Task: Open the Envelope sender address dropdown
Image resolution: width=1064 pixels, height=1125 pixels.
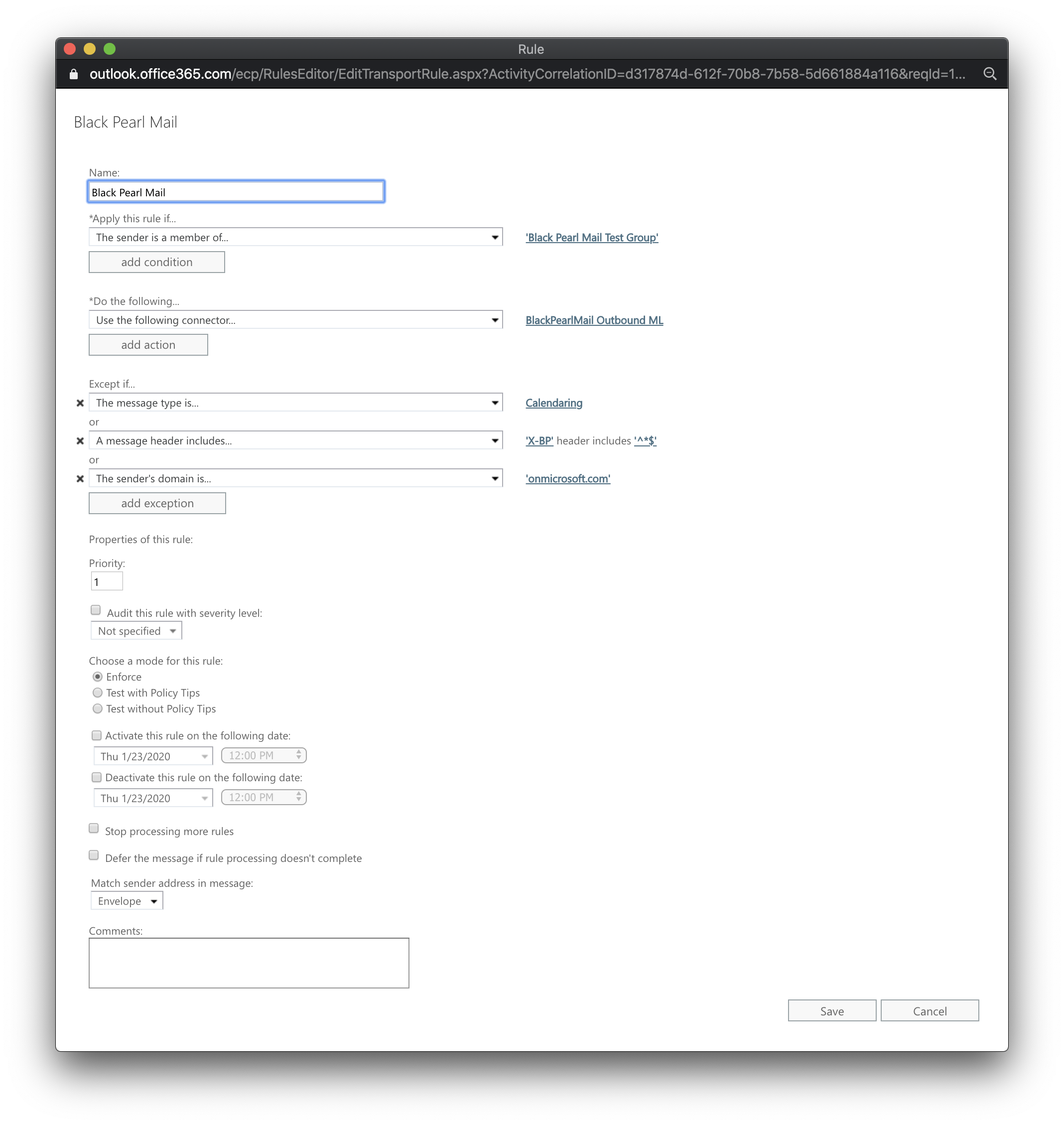Action: (x=127, y=901)
